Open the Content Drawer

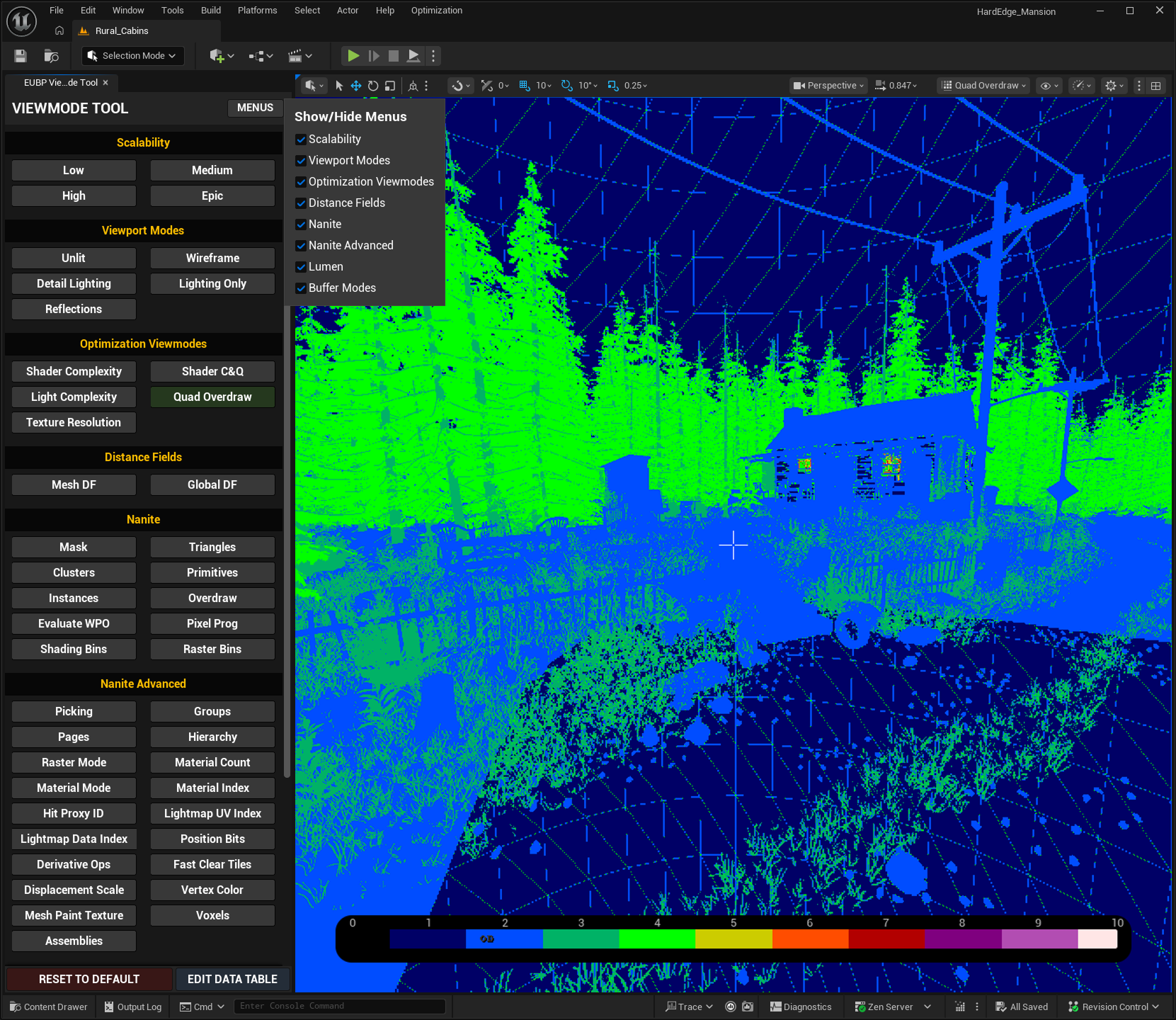pyautogui.click(x=49, y=1007)
